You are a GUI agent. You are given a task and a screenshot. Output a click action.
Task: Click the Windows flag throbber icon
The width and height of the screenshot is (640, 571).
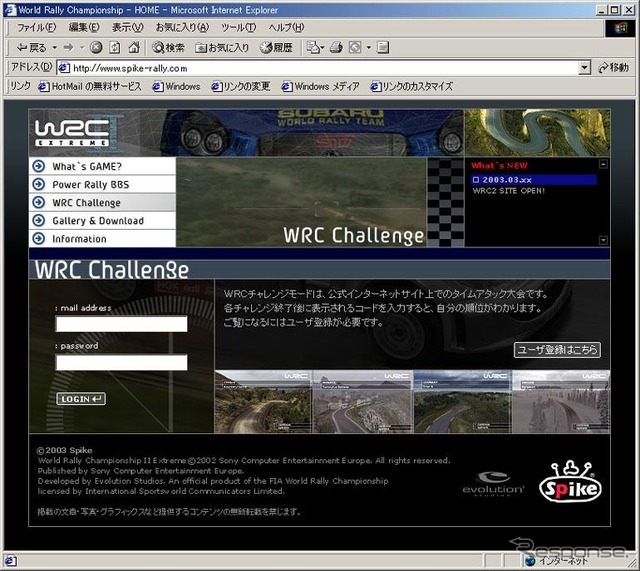click(620, 28)
